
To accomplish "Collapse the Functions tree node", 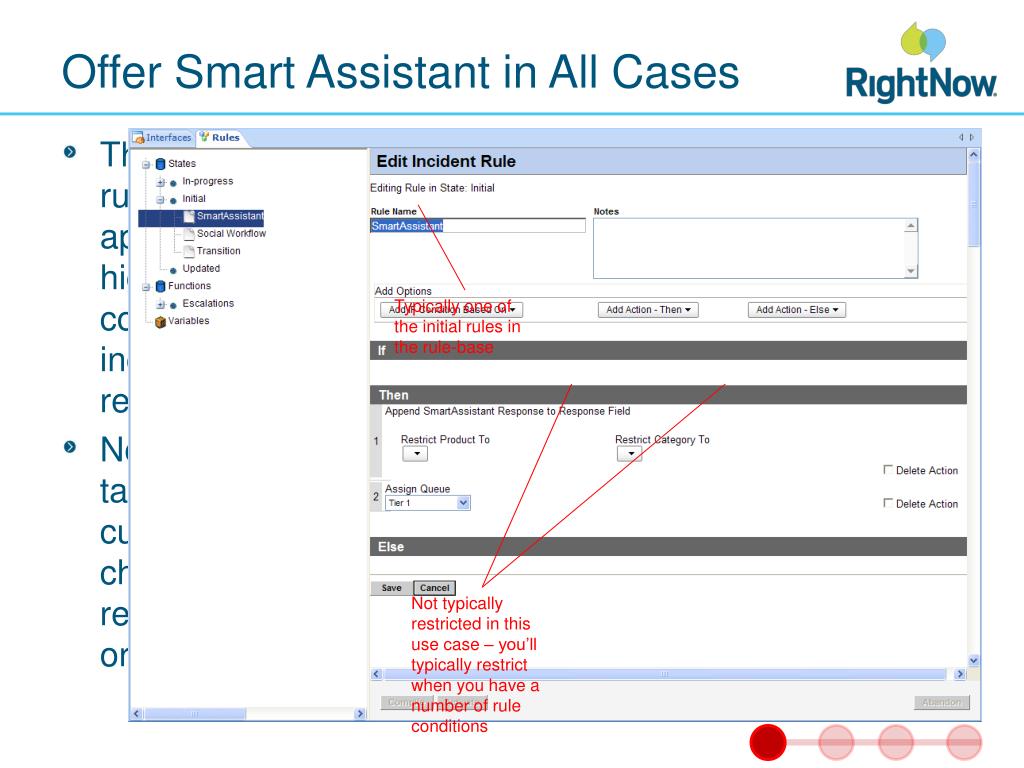I will 146,287.
